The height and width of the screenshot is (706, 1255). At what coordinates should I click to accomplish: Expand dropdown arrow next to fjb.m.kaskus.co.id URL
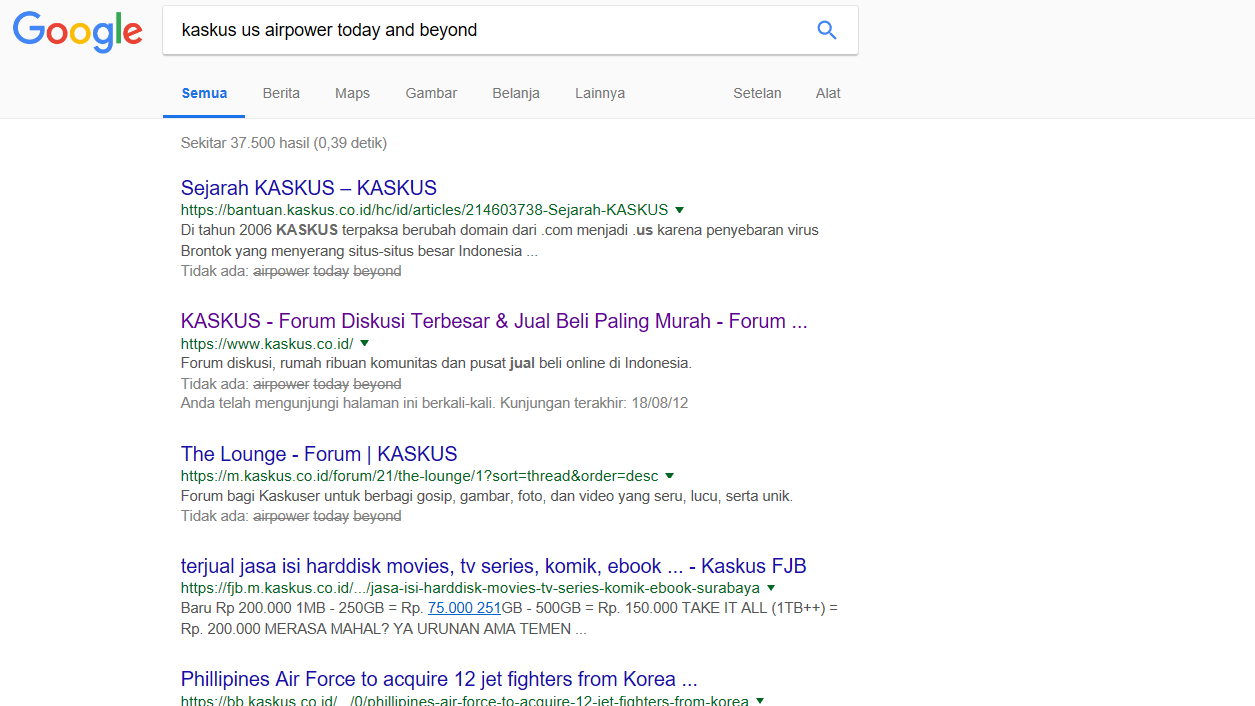(x=771, y=588)
